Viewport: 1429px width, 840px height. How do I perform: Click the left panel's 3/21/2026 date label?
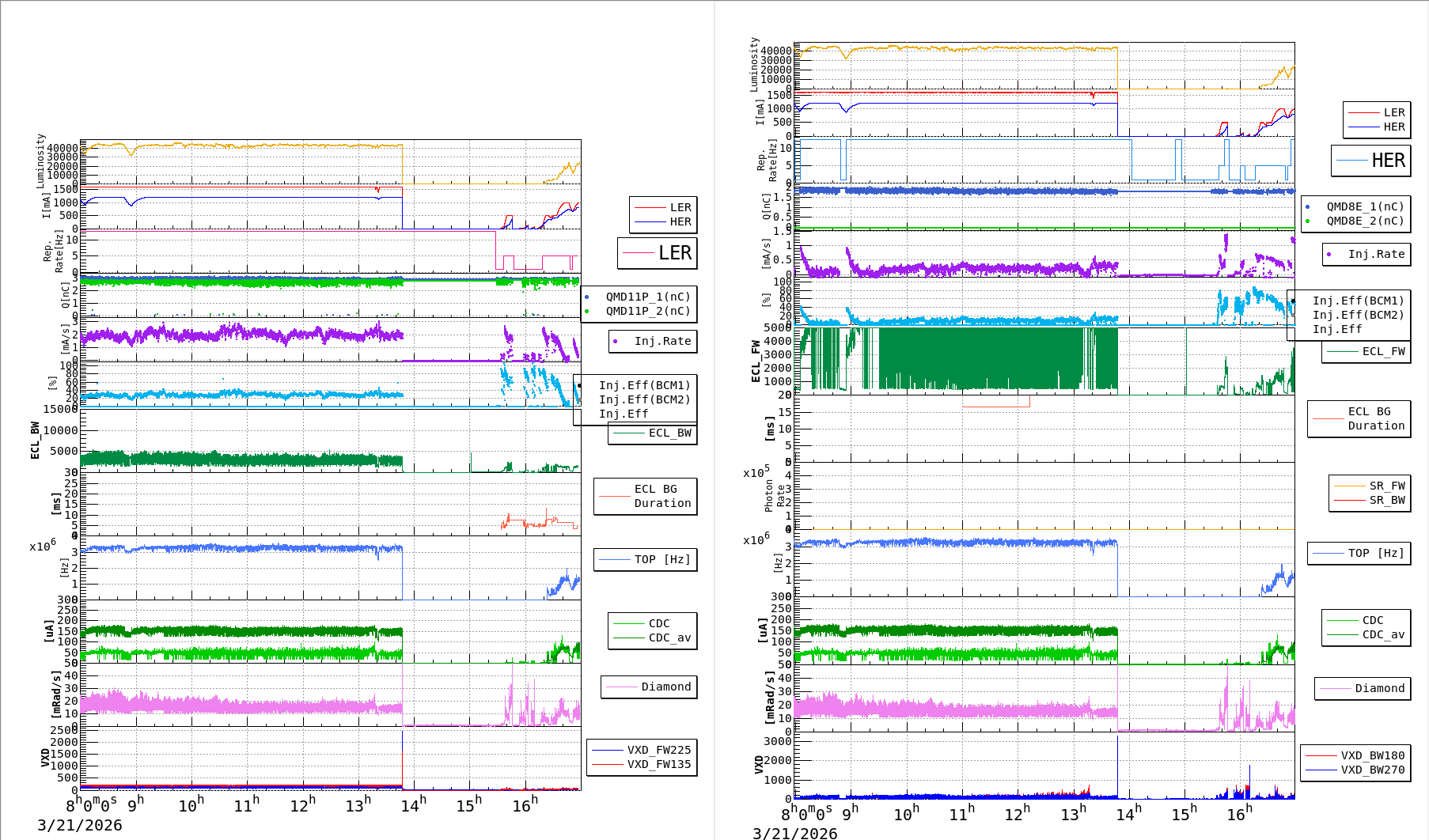point(79,825)
